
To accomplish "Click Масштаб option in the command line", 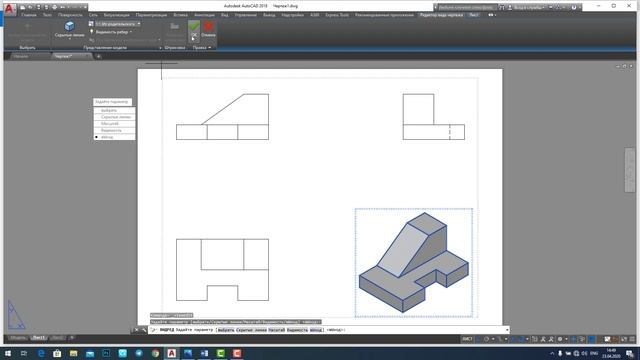I will (x=276, y=330).
